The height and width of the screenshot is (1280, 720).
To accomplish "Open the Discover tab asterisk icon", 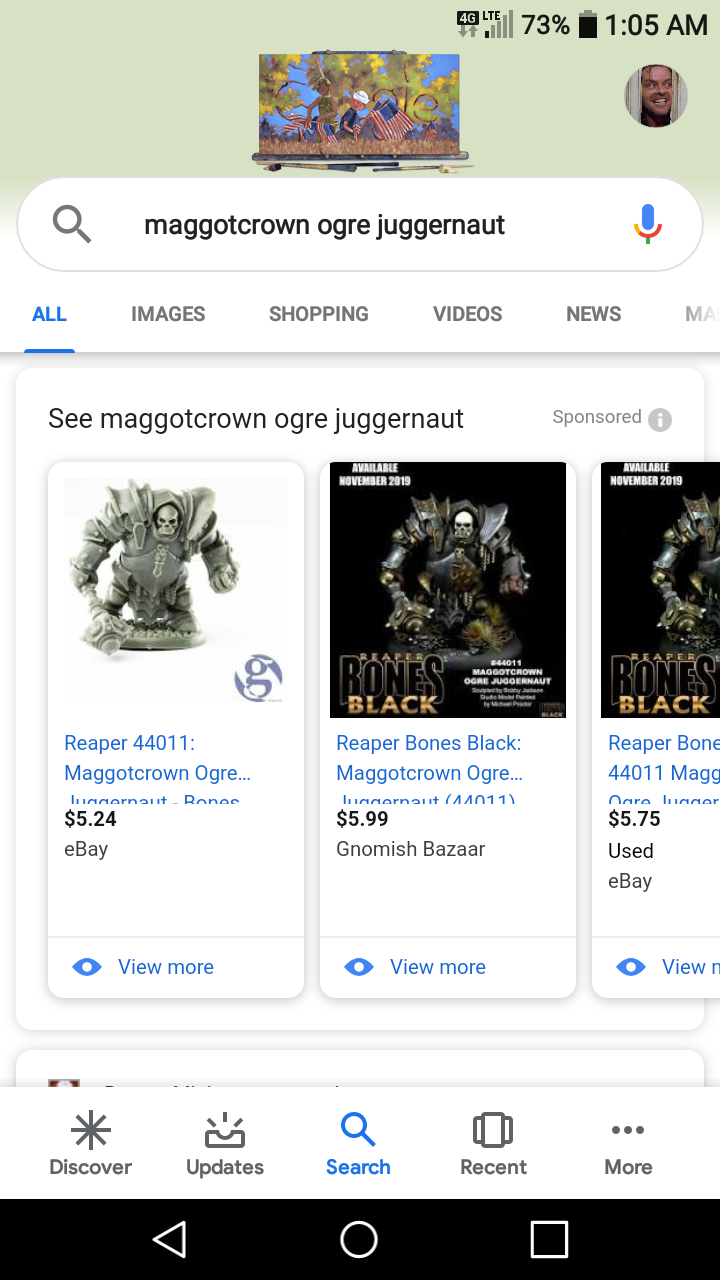I will click(91, 1130).
